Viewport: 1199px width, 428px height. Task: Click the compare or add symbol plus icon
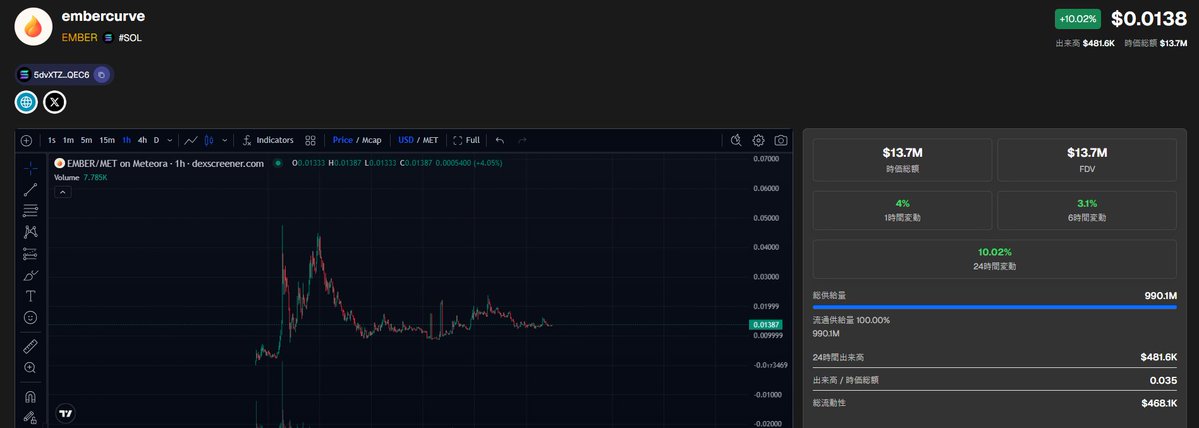coord(26,141)
